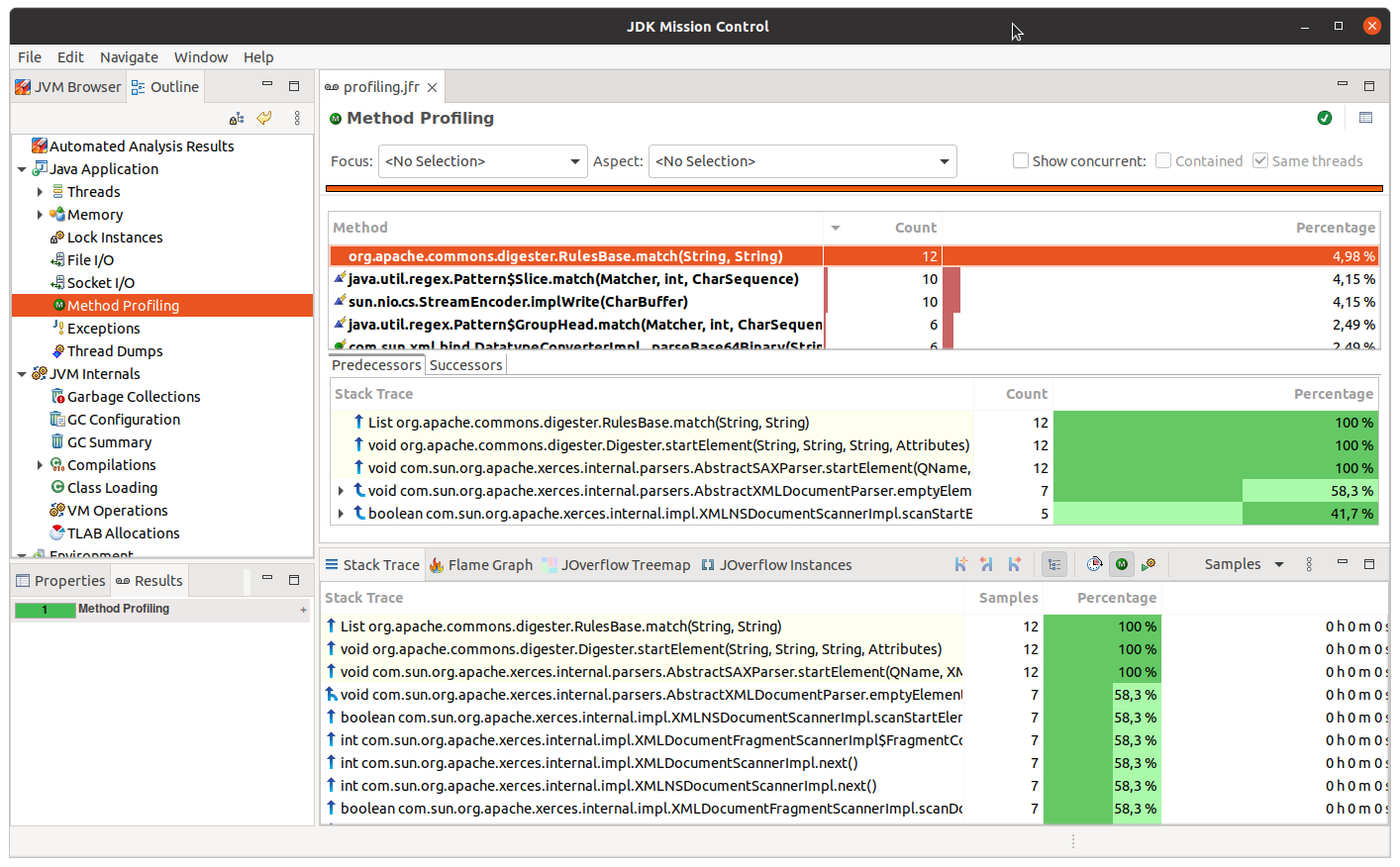Open the Navigate menu
The width and height of the screenshot is (1400, 867).
129,57
